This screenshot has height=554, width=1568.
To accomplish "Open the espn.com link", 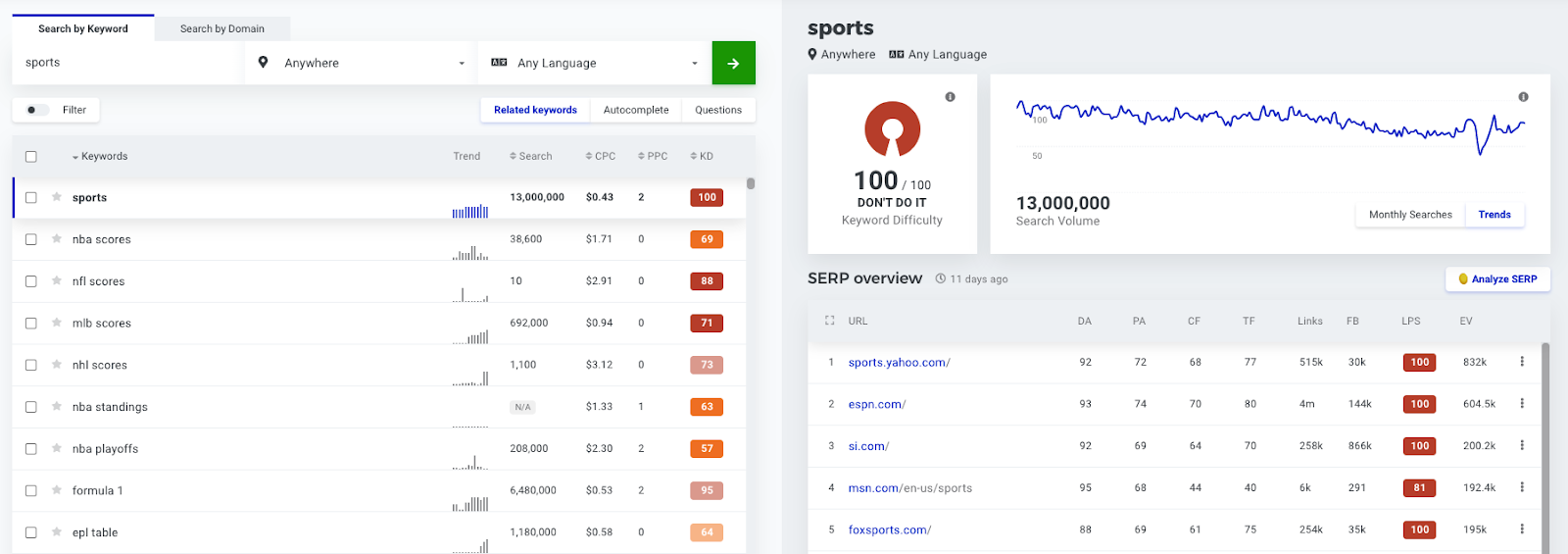I will pos(877,404).
